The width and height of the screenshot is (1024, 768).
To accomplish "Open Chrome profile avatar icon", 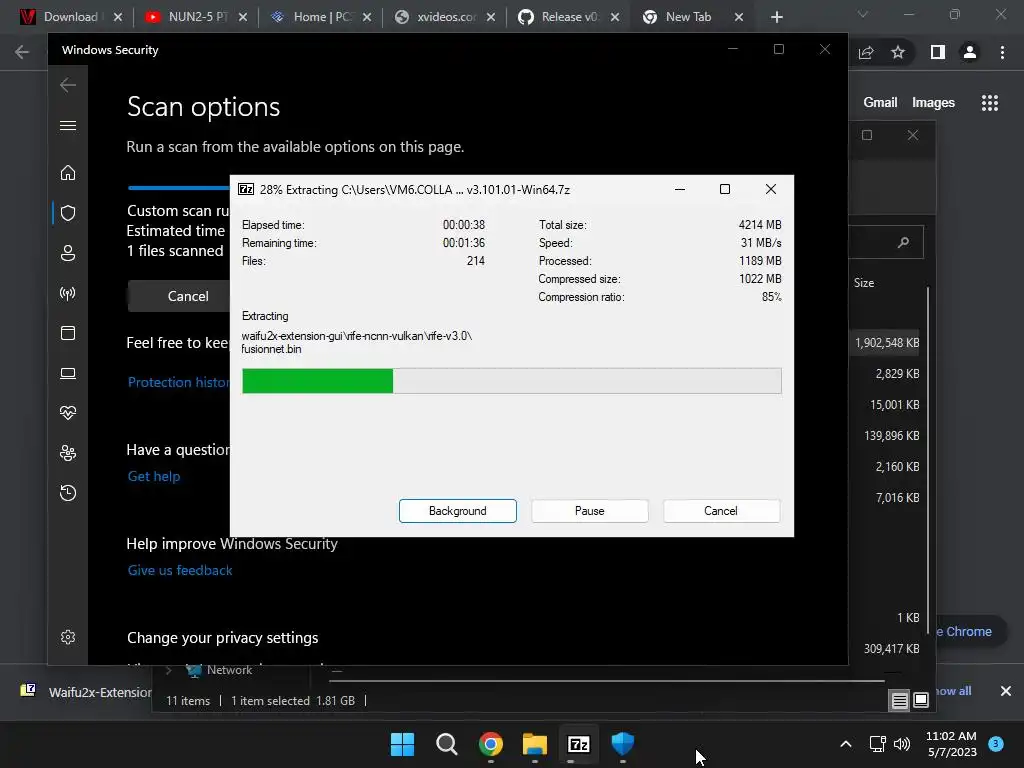I will click(970, 52).
